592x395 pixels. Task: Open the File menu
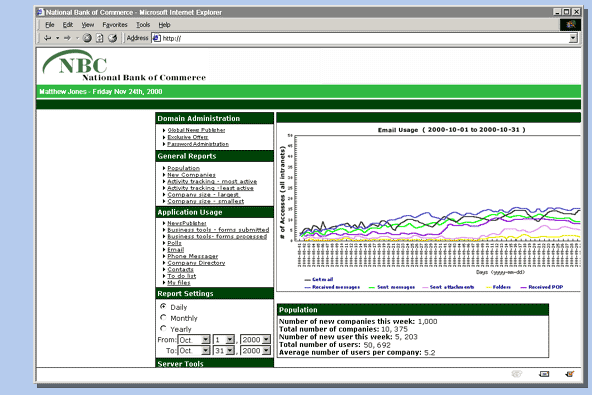tap(49, 25)
